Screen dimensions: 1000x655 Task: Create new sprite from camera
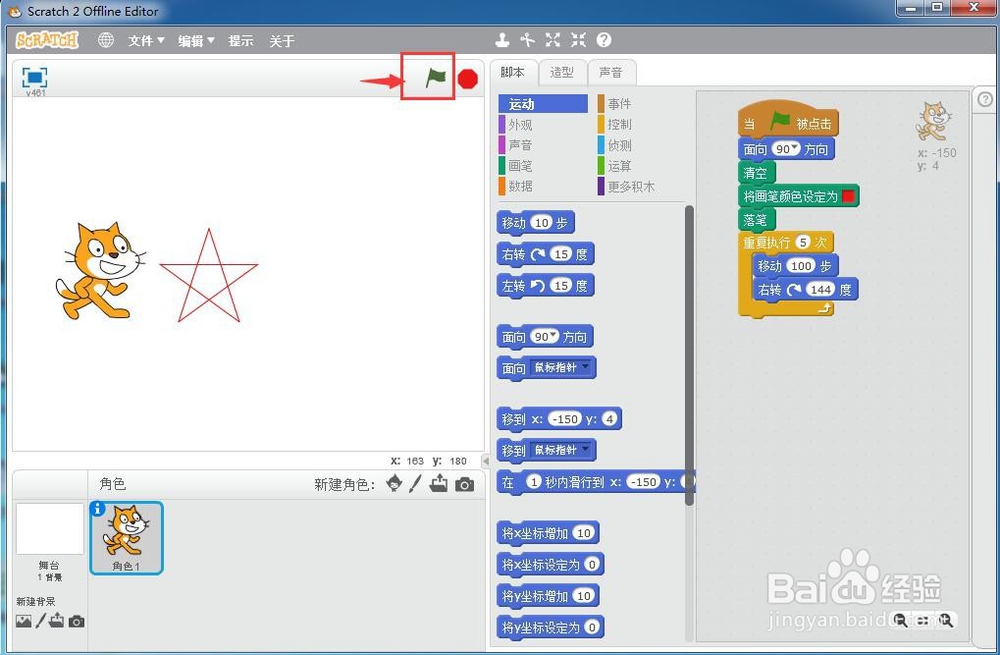464,485
